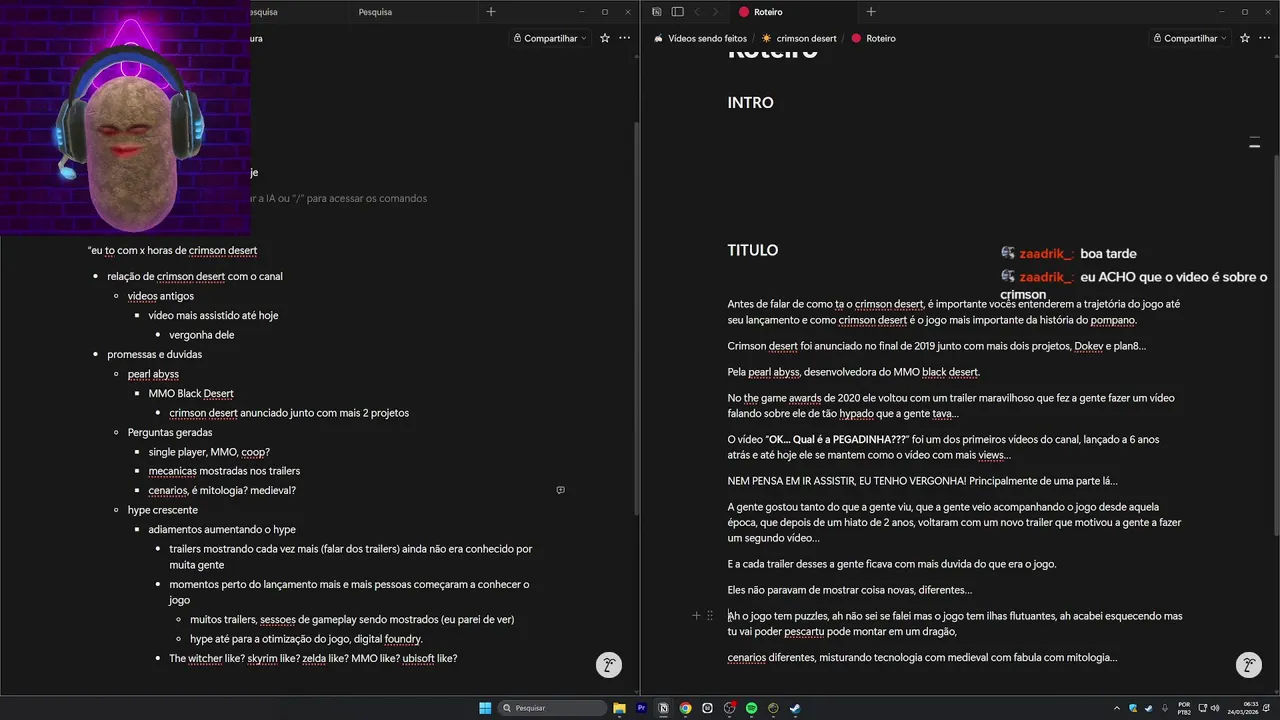Click the 'pearl abyss' bullet item

(x=153, y=374)
